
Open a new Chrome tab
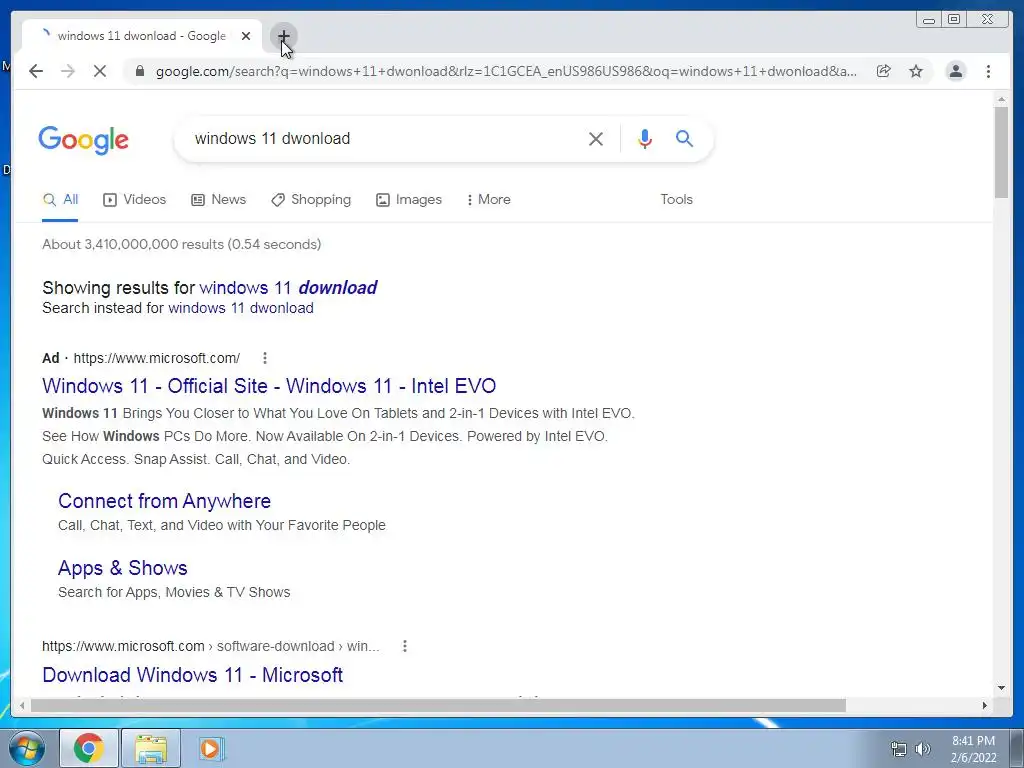pos(283,36)
